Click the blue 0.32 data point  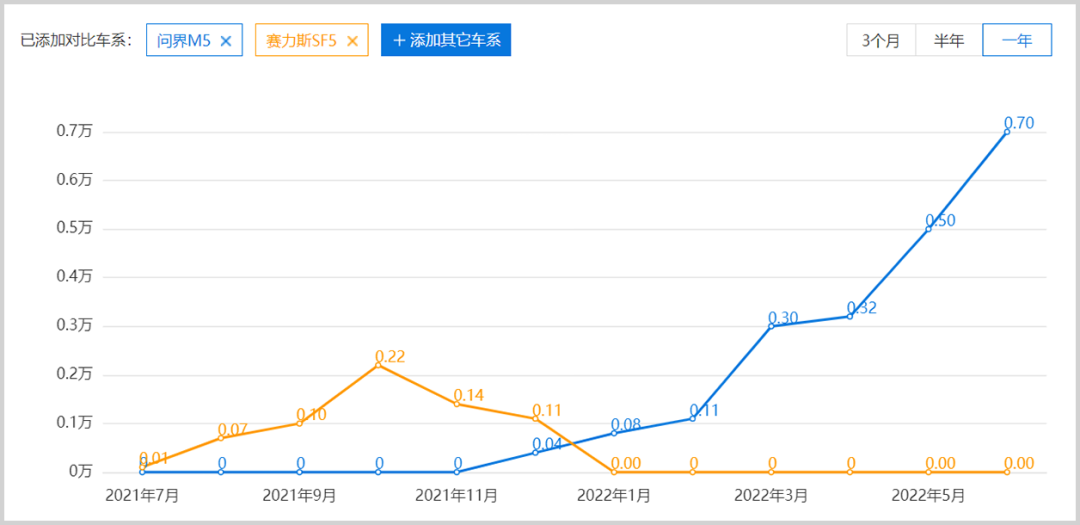(850, 316)
